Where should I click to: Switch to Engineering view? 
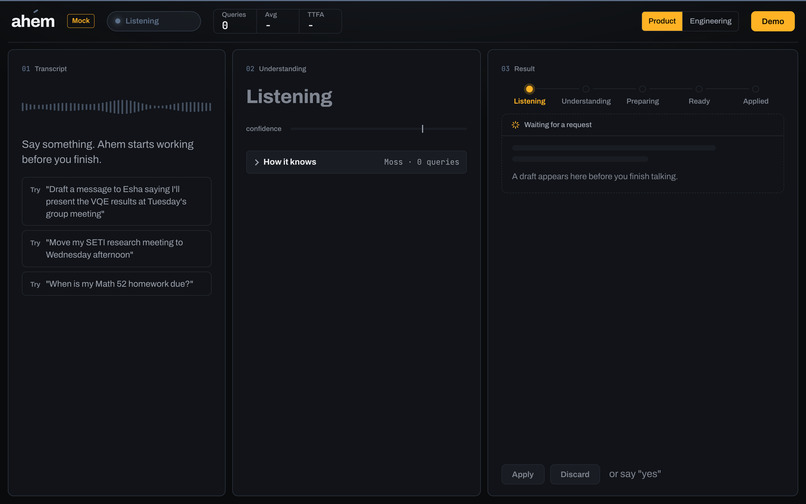(x=710, y=21)
